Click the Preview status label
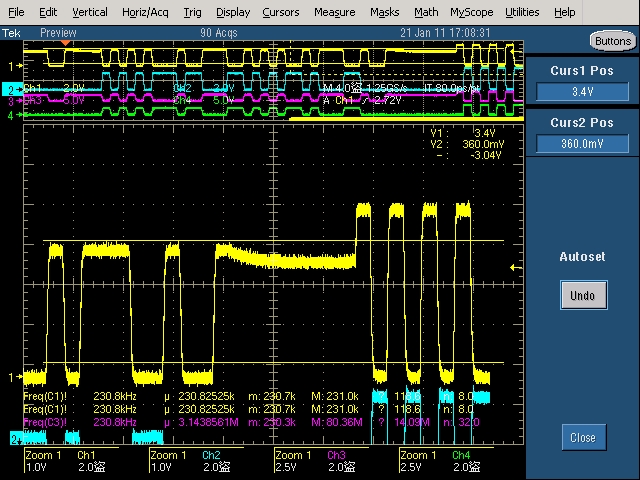 (x=58, y=33)
